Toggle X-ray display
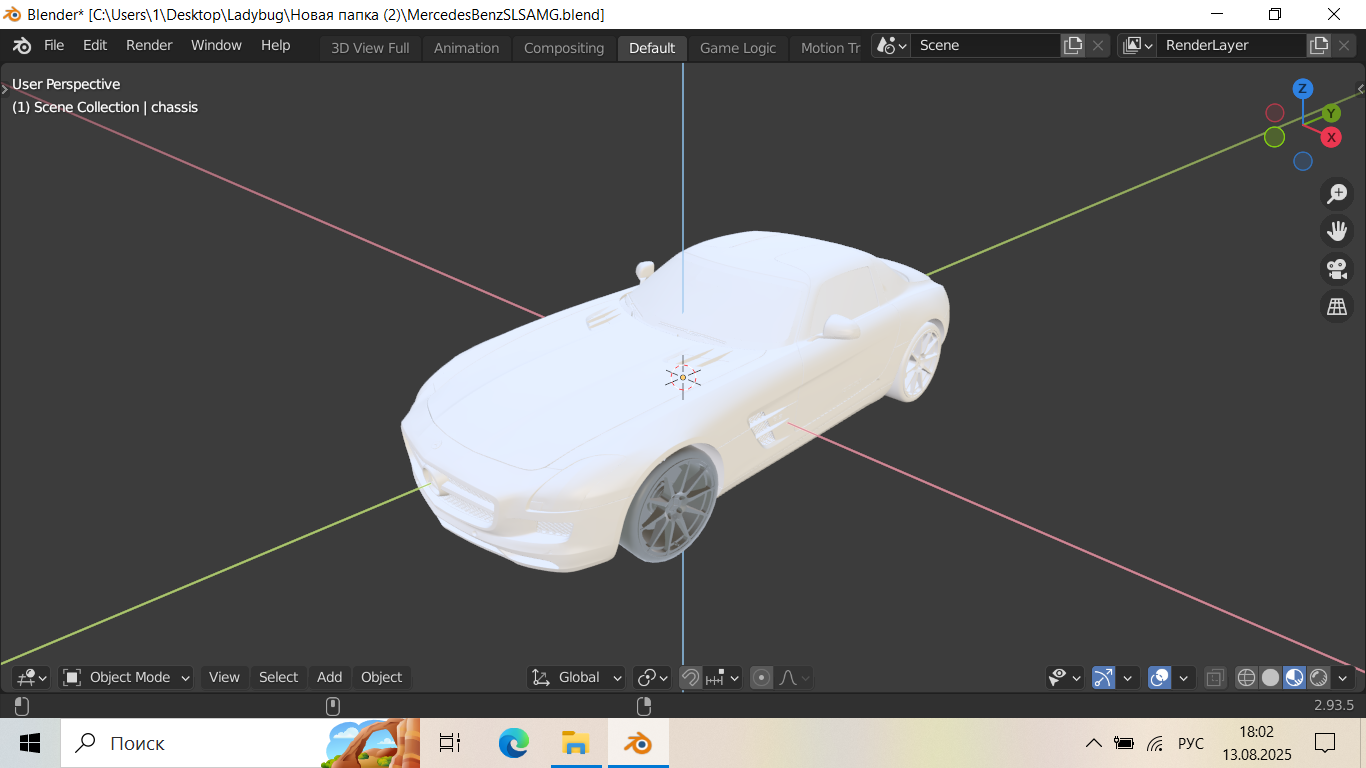Viewport: 1366px width, 768px height. click(x=1215, y=678)
